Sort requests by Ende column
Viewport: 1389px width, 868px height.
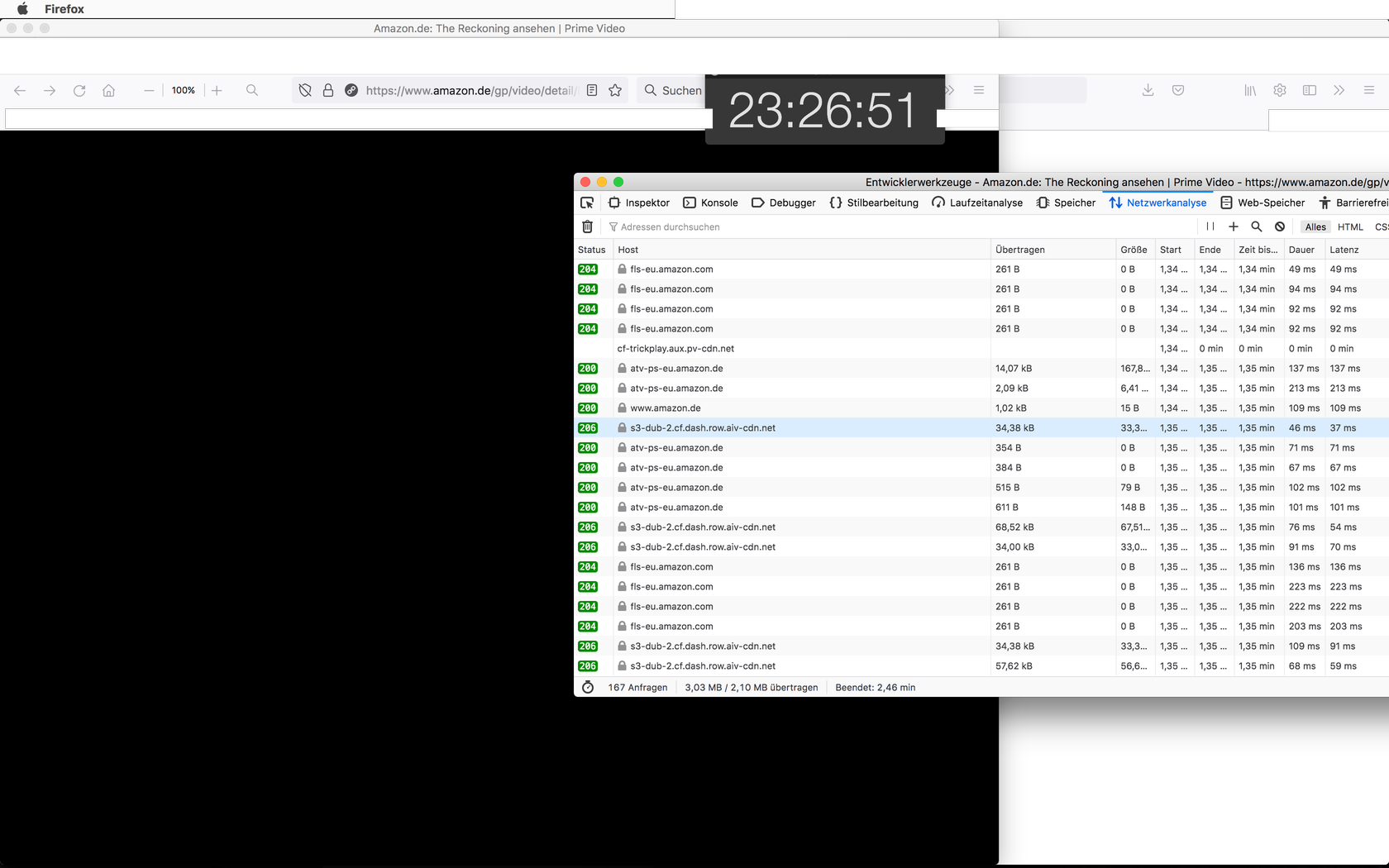coord(1214,250)
